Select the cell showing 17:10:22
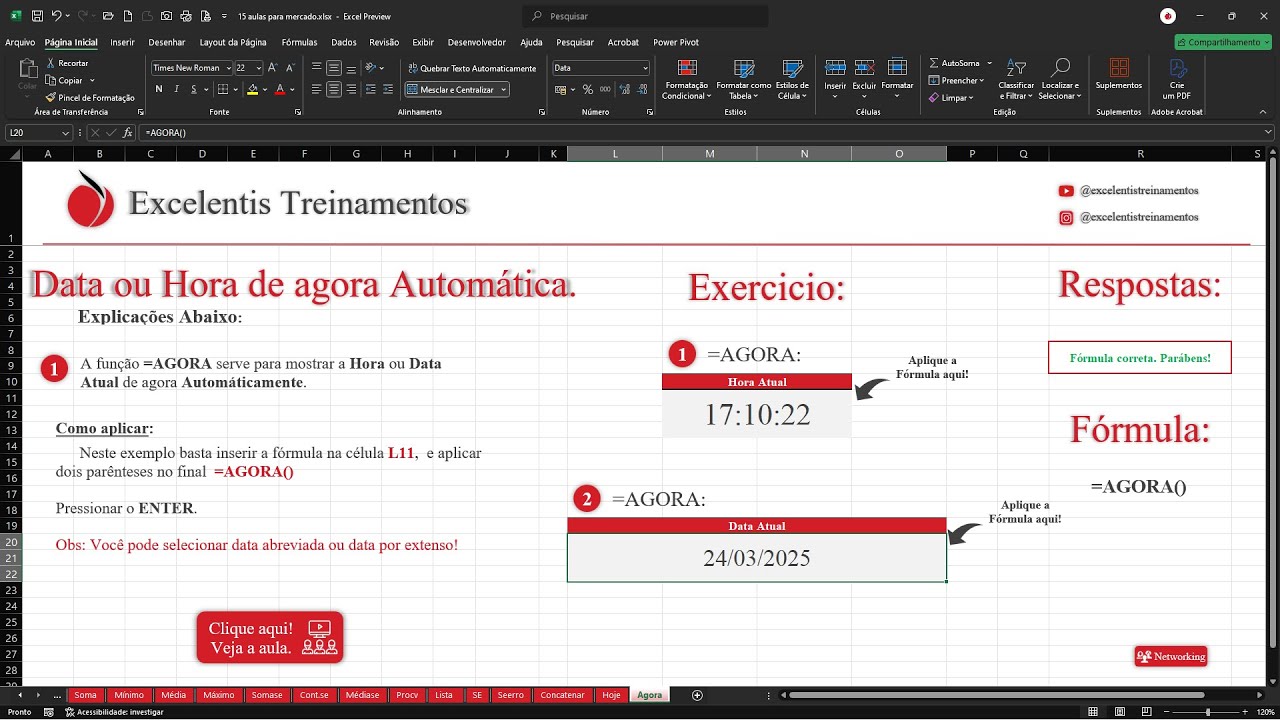 (x=757, y=414)
